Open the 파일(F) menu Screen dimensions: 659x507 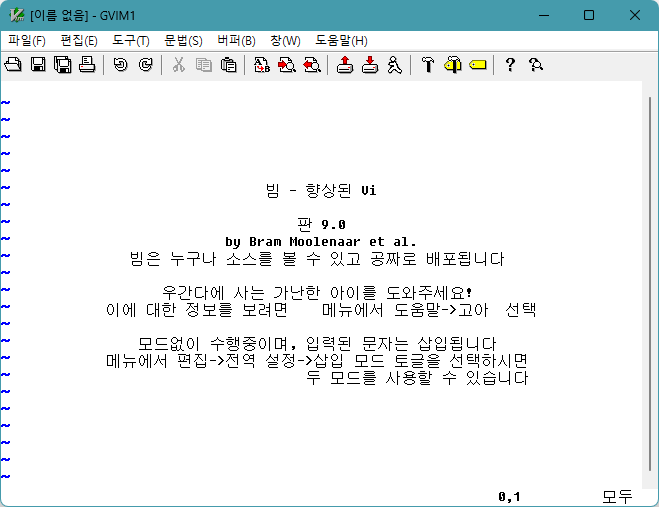27,41
